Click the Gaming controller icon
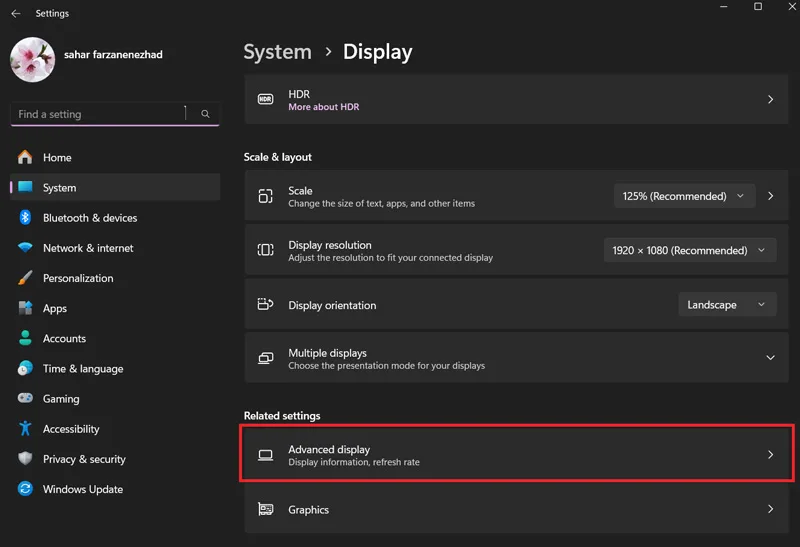800x547 pixels. pos(25,398)
